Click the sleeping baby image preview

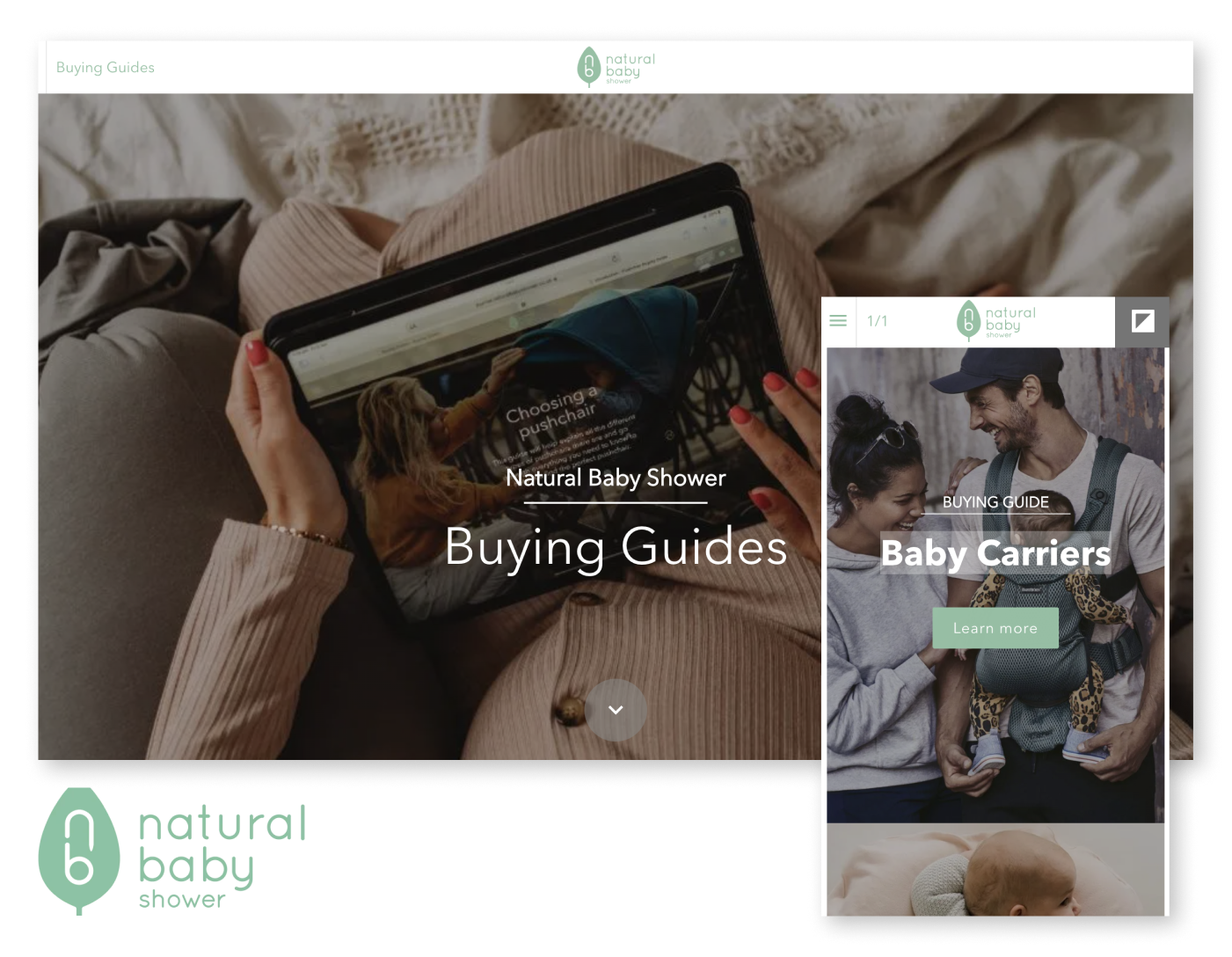pos(995,871)
